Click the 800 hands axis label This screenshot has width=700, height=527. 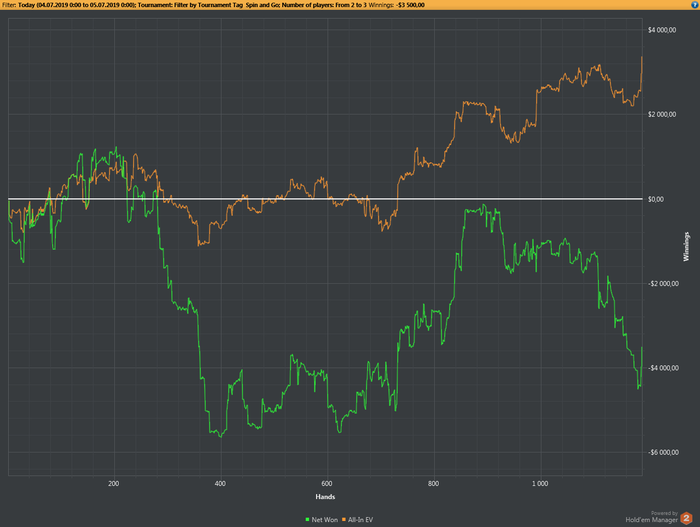433,483
